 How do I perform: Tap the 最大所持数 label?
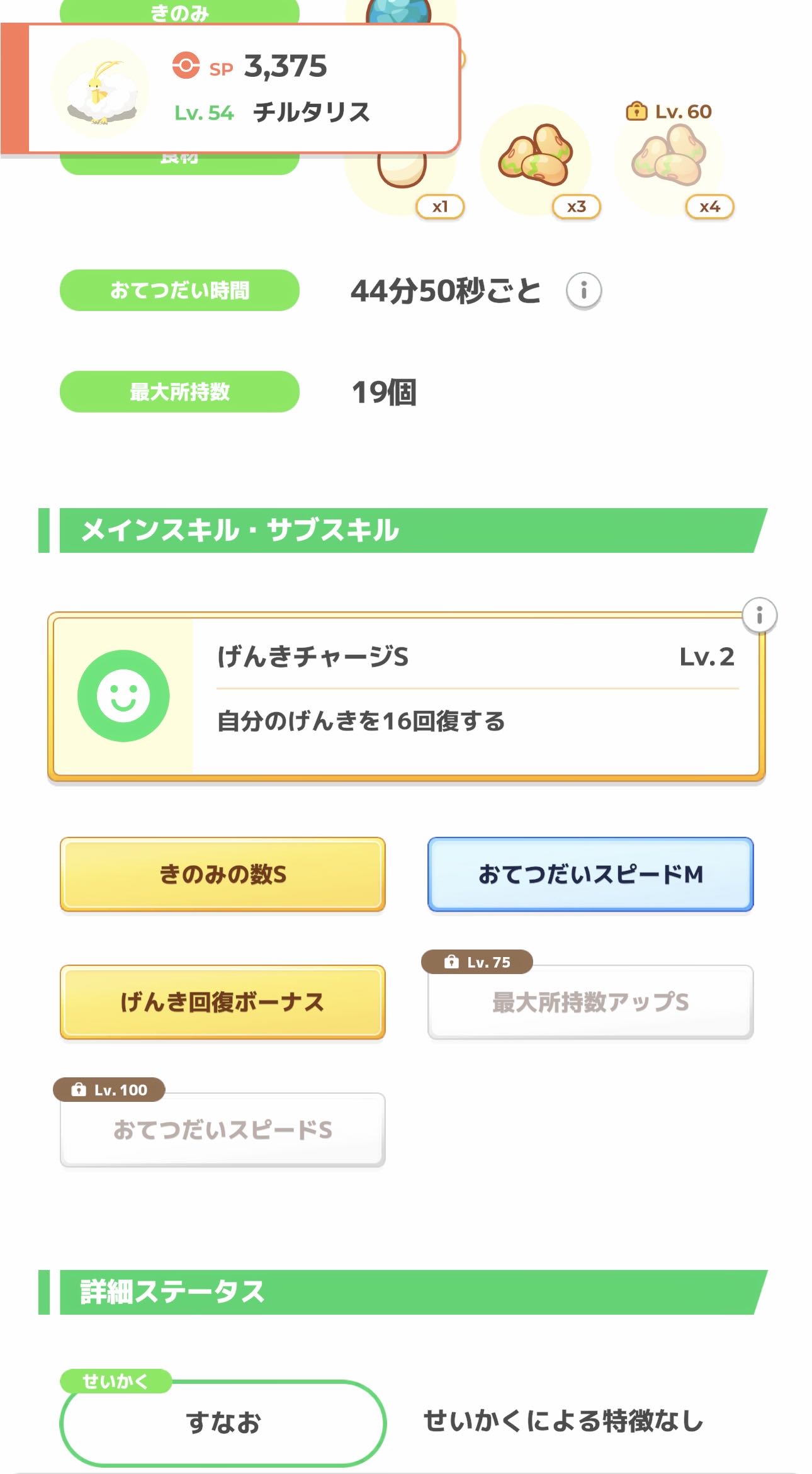pyautogui.click(x=179, y=392)
